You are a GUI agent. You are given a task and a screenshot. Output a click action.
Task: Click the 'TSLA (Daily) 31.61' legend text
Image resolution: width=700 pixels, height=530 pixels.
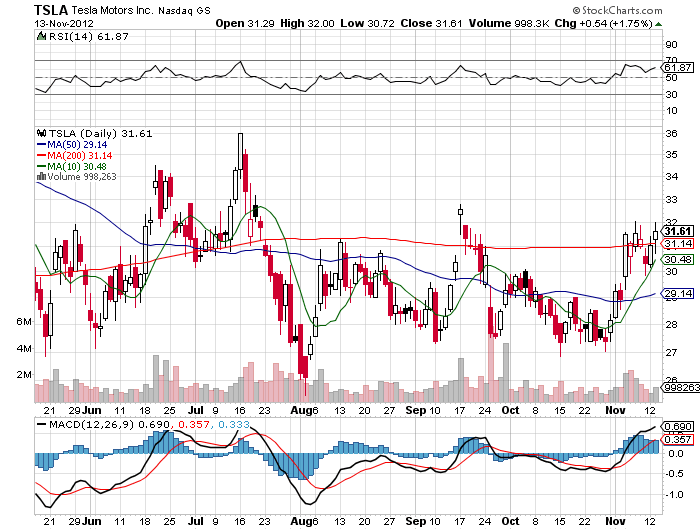tap(100, 133)
